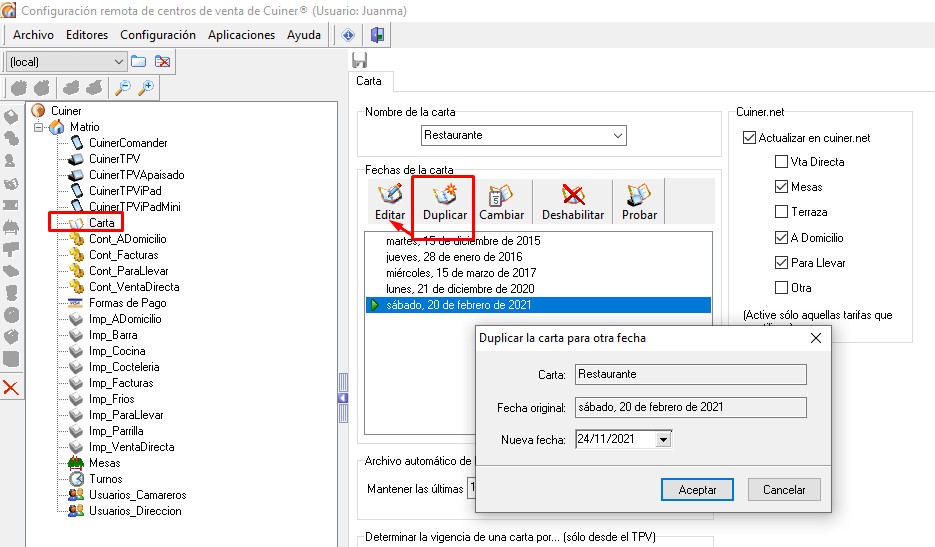Click the grey floppy disk save icon
The width and height of the screenshot is (935, 547).
point(360,60)
